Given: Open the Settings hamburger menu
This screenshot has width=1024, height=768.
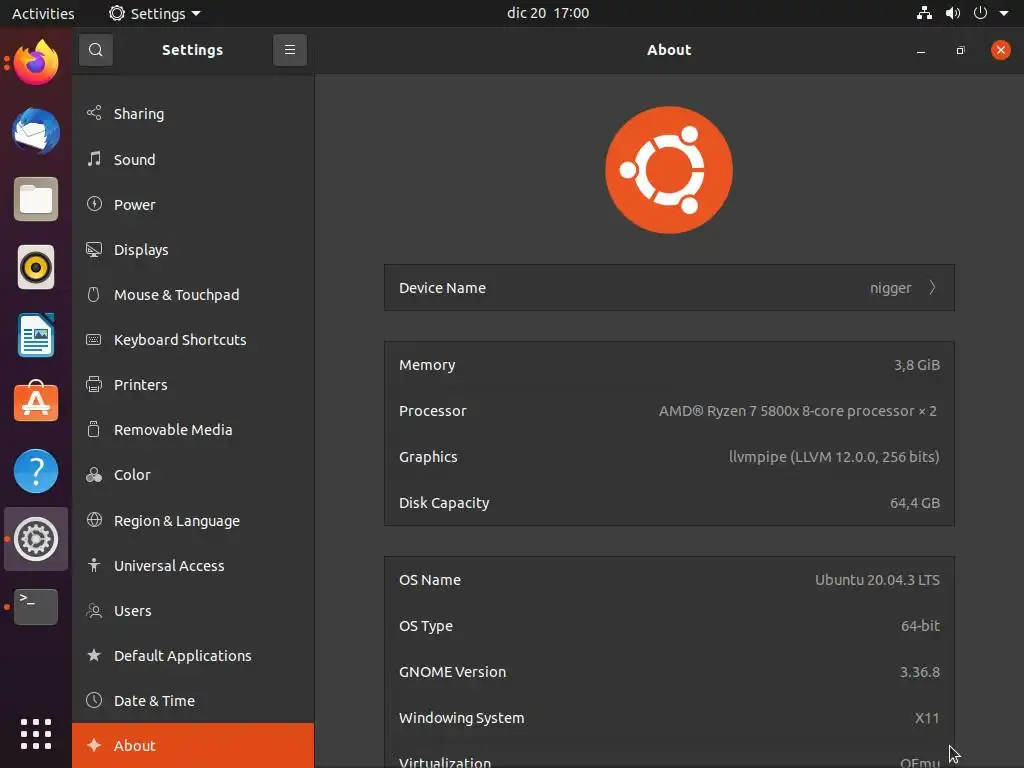Looking at the screenshot, I should click(289, 50).
